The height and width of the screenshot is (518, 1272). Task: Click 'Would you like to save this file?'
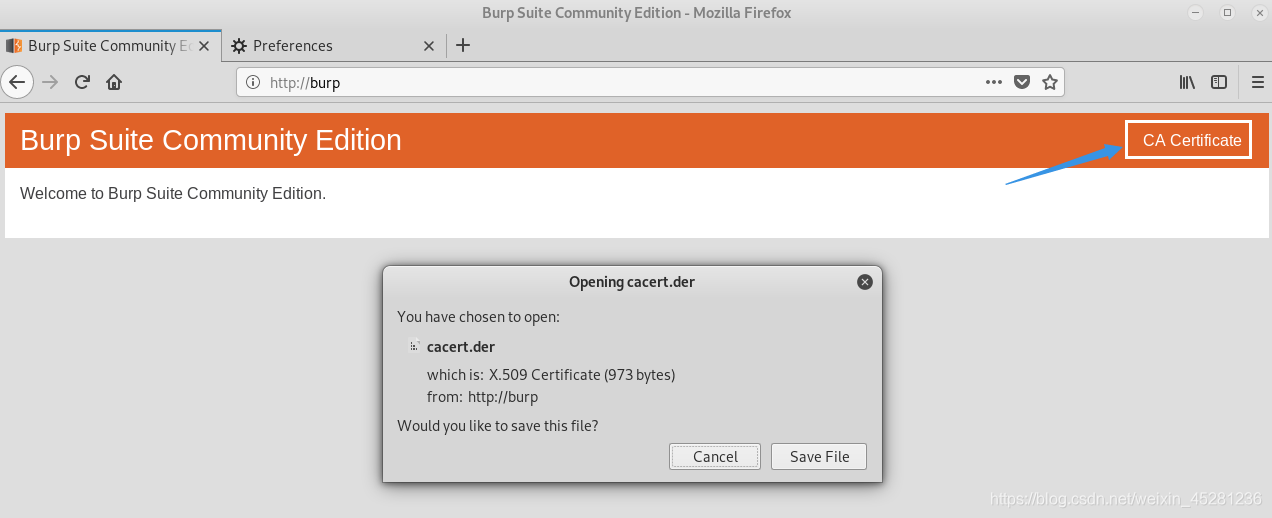(x=498, y=425)
